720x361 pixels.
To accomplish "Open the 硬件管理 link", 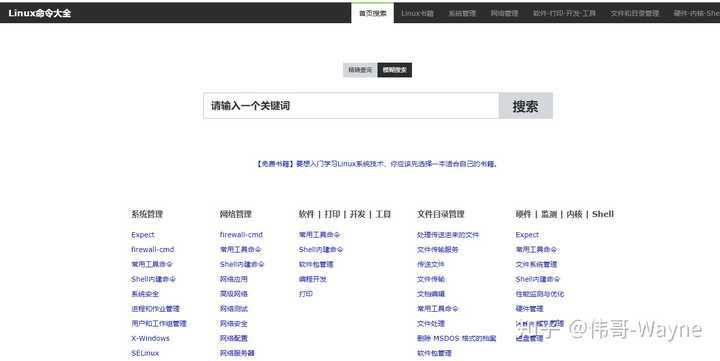I will 529,309.
